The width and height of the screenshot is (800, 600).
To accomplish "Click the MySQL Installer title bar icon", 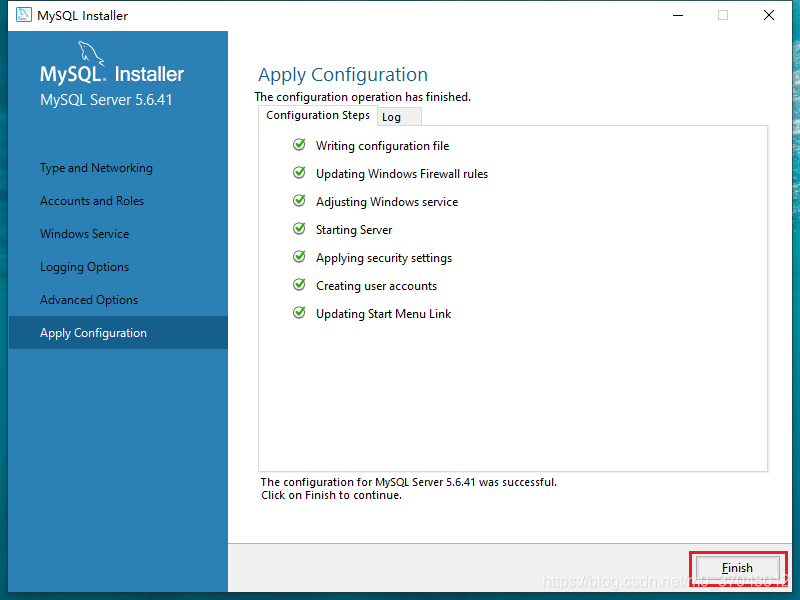I will click(x=23, y=15).
